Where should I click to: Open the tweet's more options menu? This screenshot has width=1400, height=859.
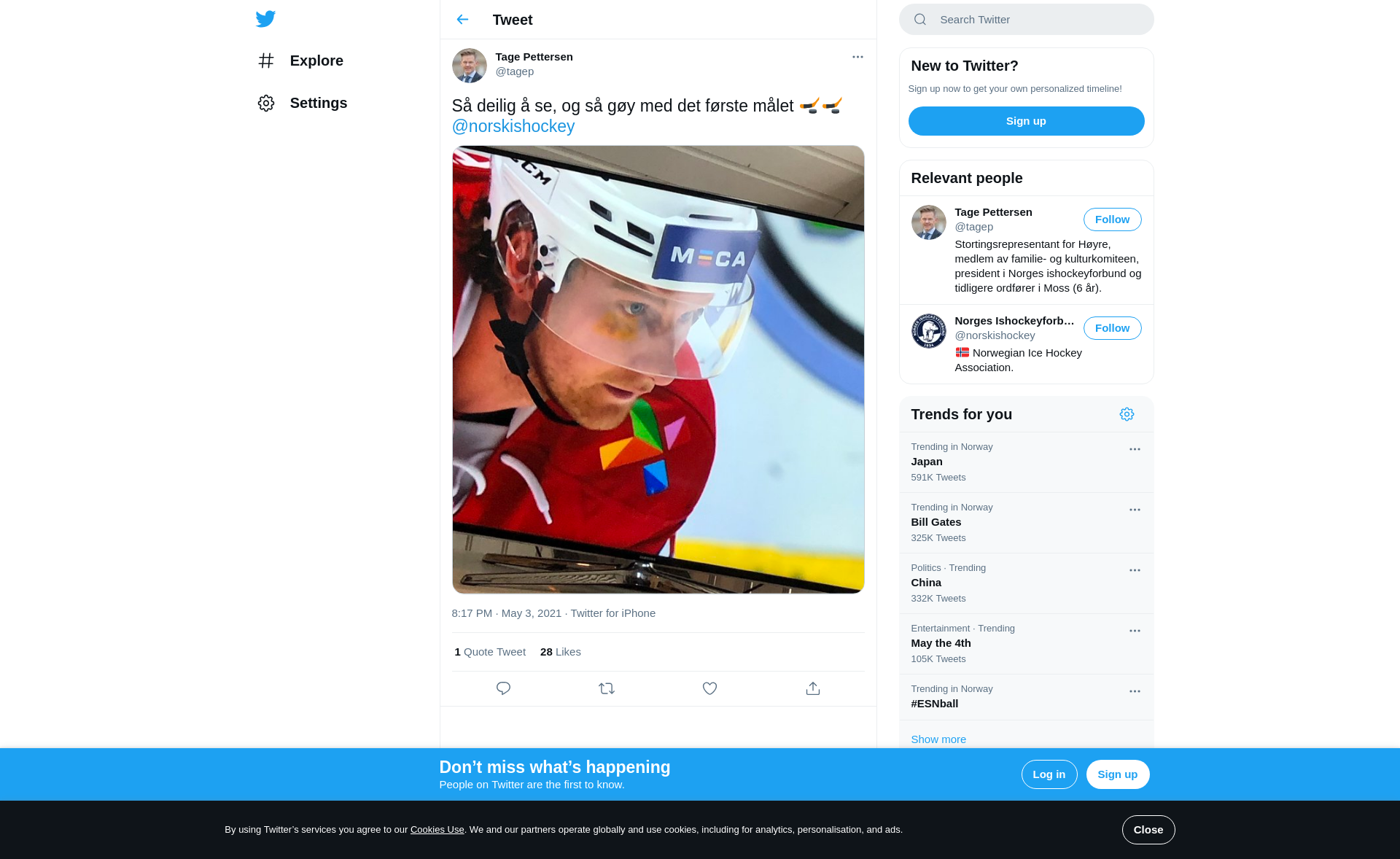pyautogui.click(x=857, y=57)
